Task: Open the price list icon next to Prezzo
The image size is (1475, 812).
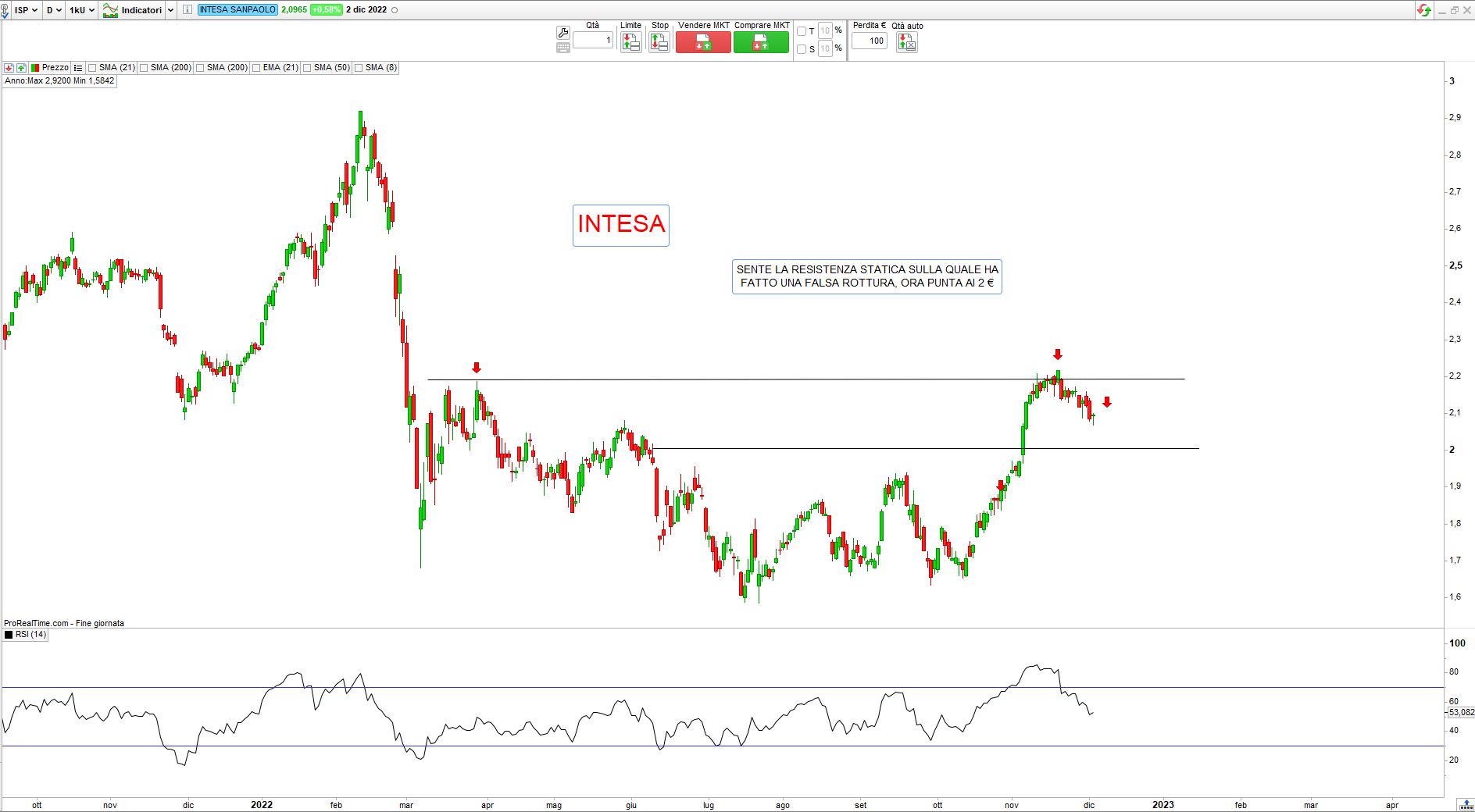Action: click(x=78, y=68)
